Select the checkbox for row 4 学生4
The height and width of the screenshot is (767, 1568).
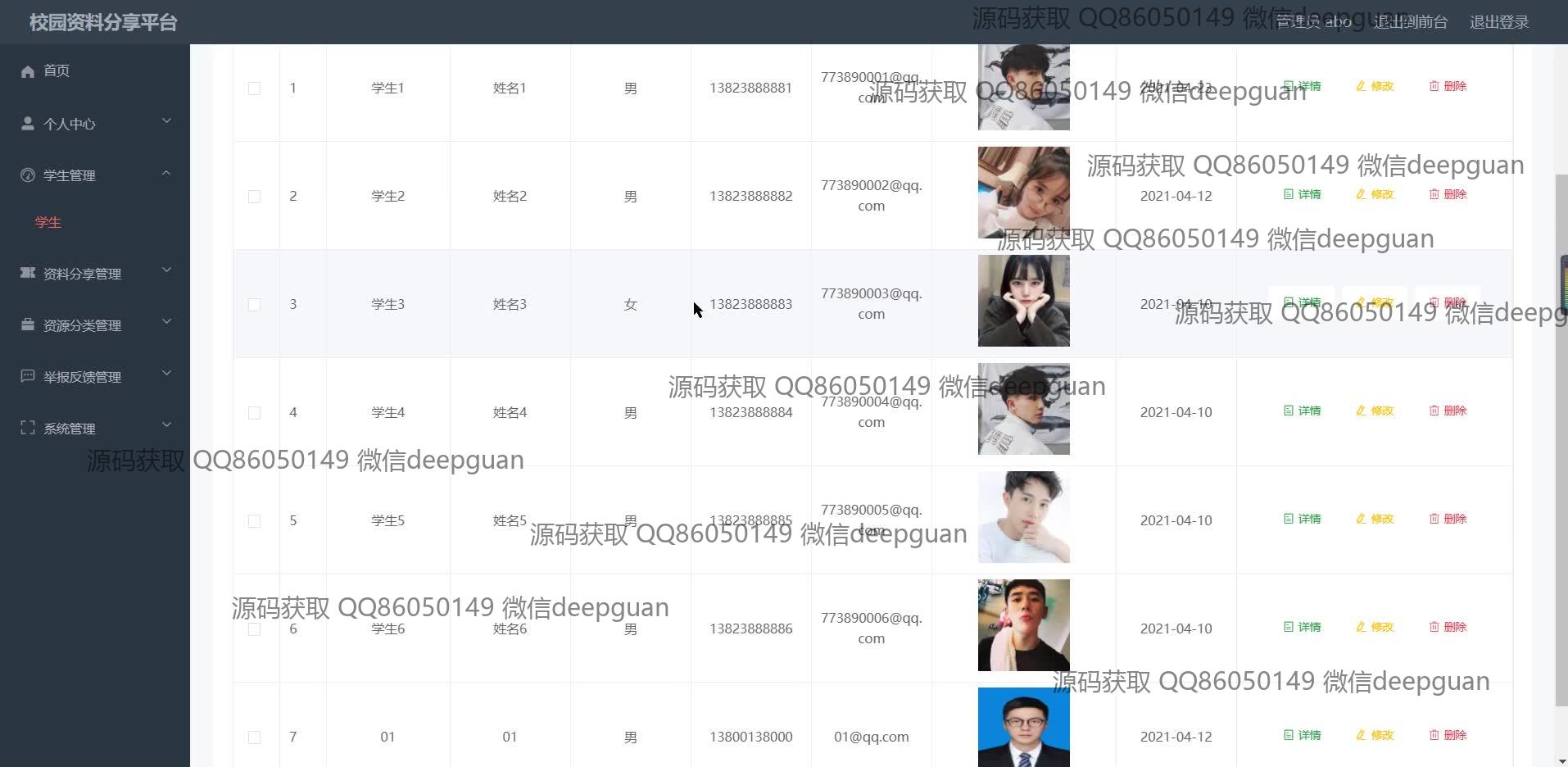(x=254, y=413)
